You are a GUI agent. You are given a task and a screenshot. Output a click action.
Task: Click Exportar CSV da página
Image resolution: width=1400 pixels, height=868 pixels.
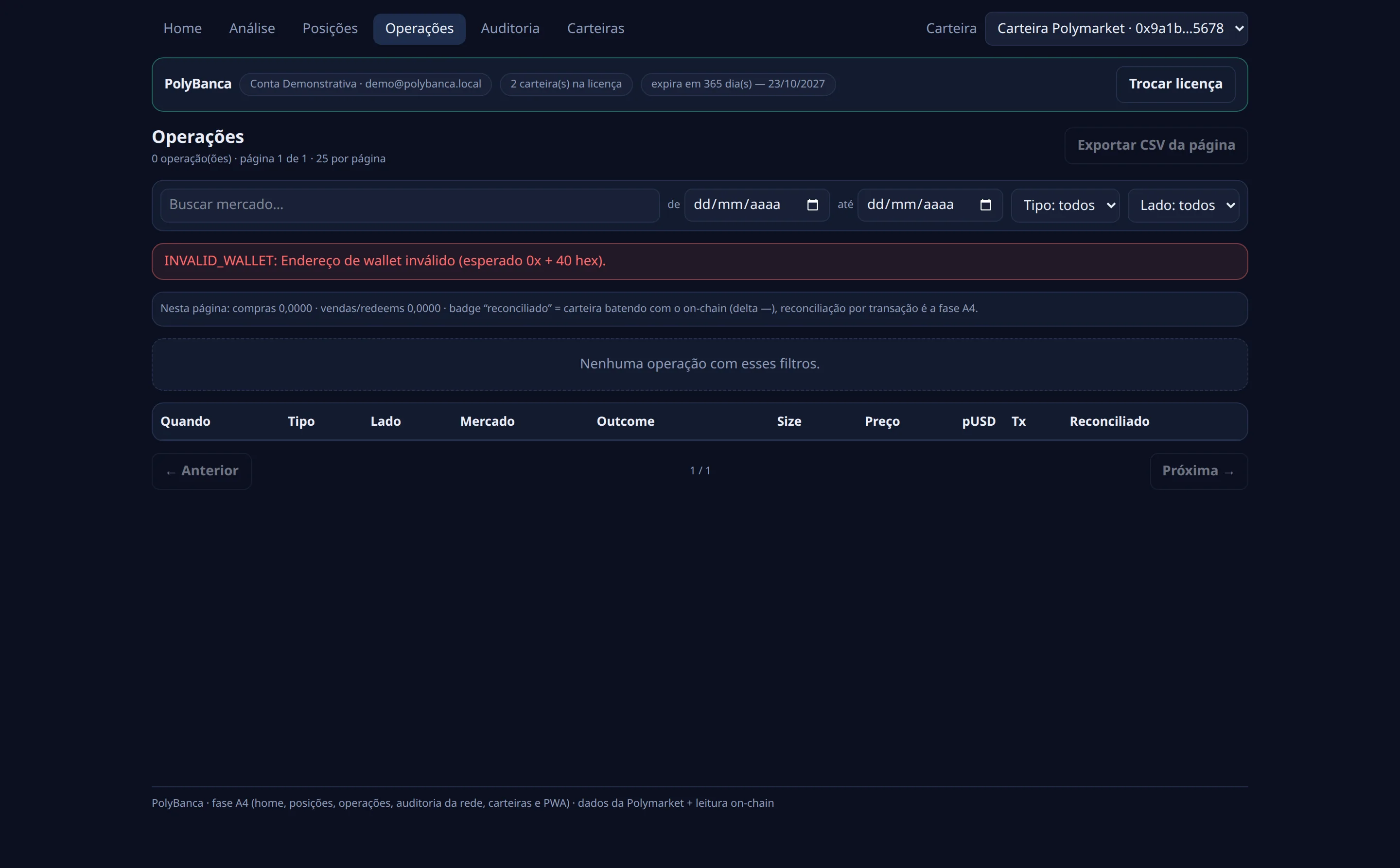[1156, 145]
